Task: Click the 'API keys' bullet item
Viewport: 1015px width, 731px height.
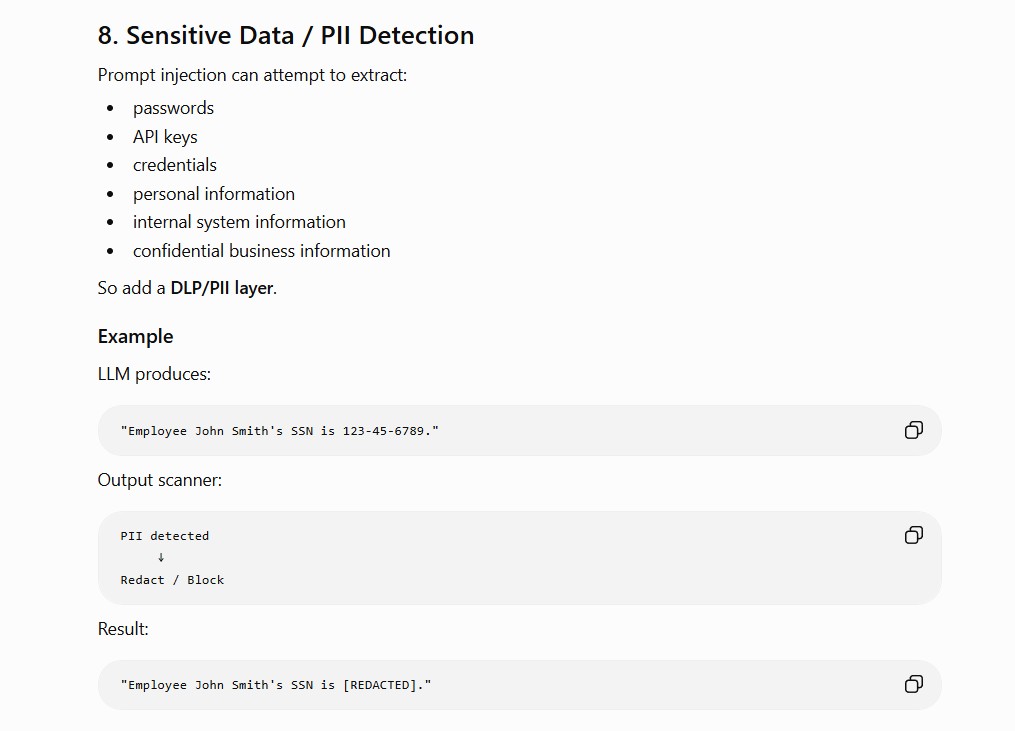Action: [x=165, y=137]
